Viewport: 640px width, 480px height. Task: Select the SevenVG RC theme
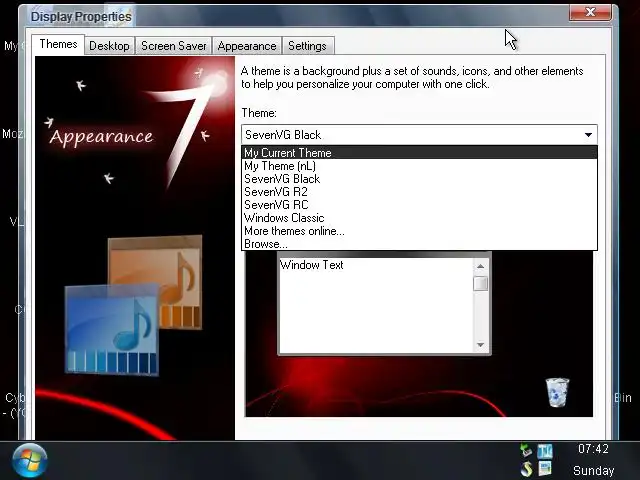click(x=419, y=205)
